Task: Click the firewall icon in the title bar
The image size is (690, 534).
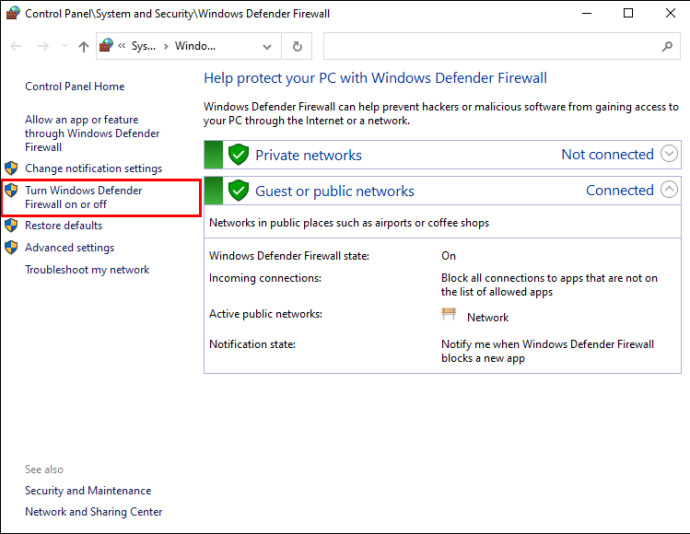Action: tap(13, 13)
